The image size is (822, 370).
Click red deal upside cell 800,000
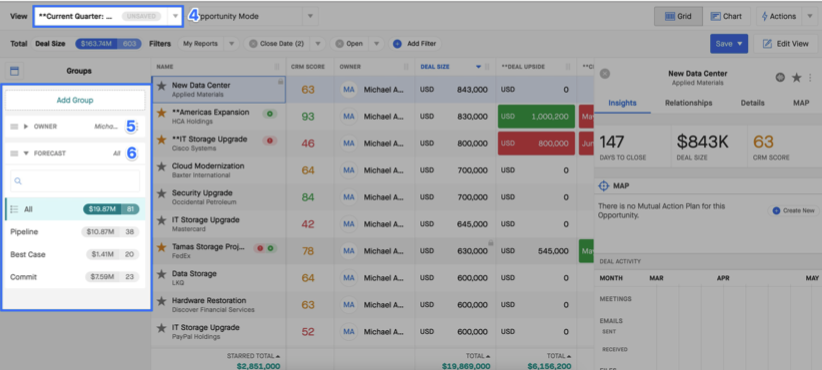(x=536, y=144)
